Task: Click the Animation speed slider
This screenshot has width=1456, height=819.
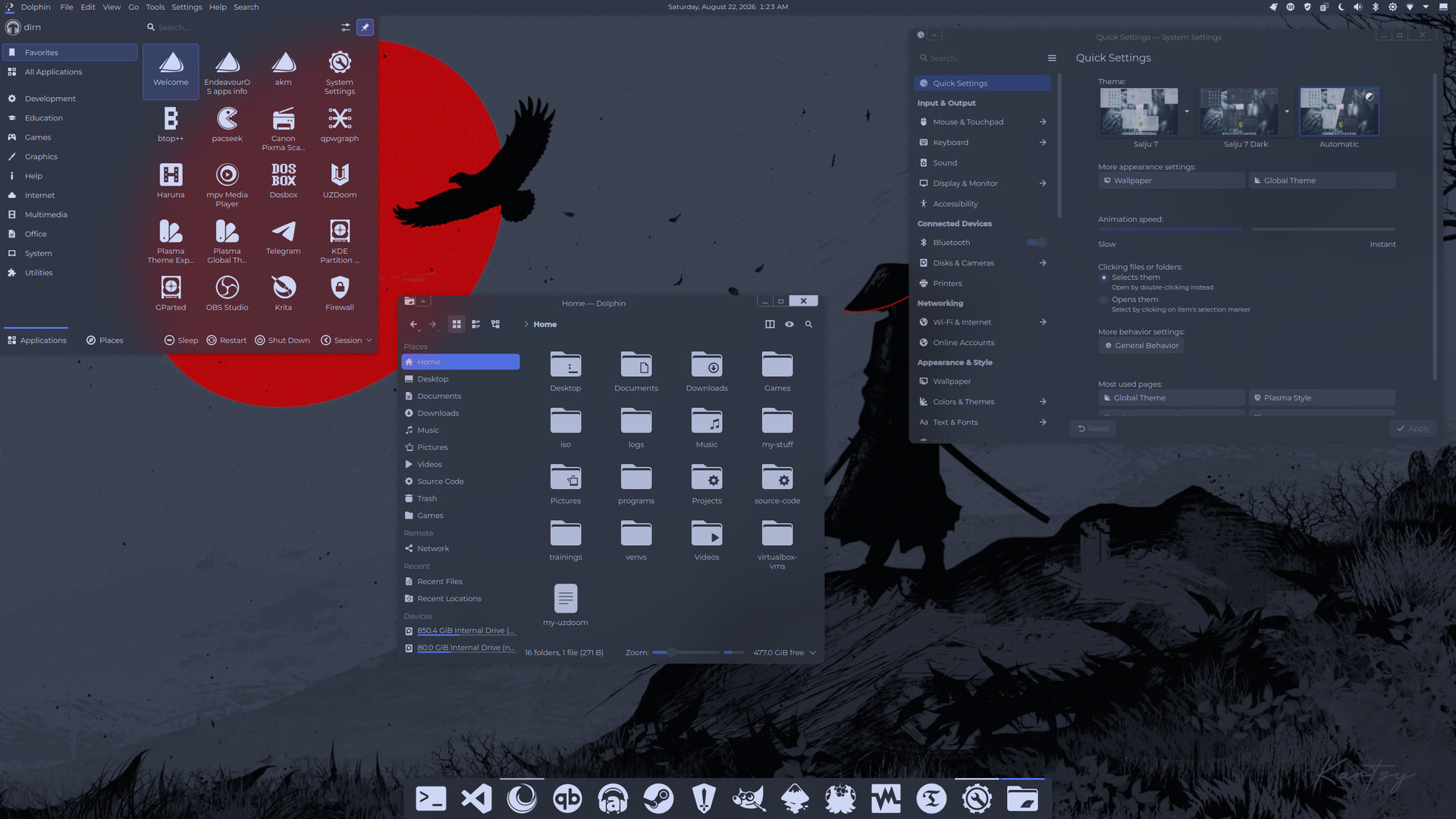Action: 1247,229
